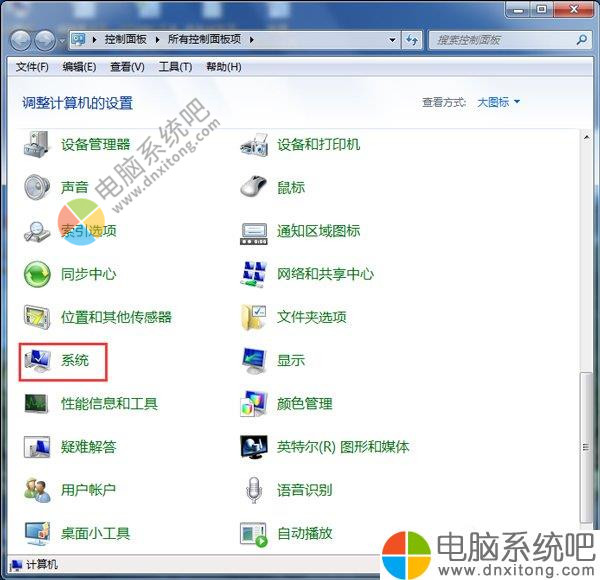
Task: Open 颜色管理 color management icon
Action: 254,404
